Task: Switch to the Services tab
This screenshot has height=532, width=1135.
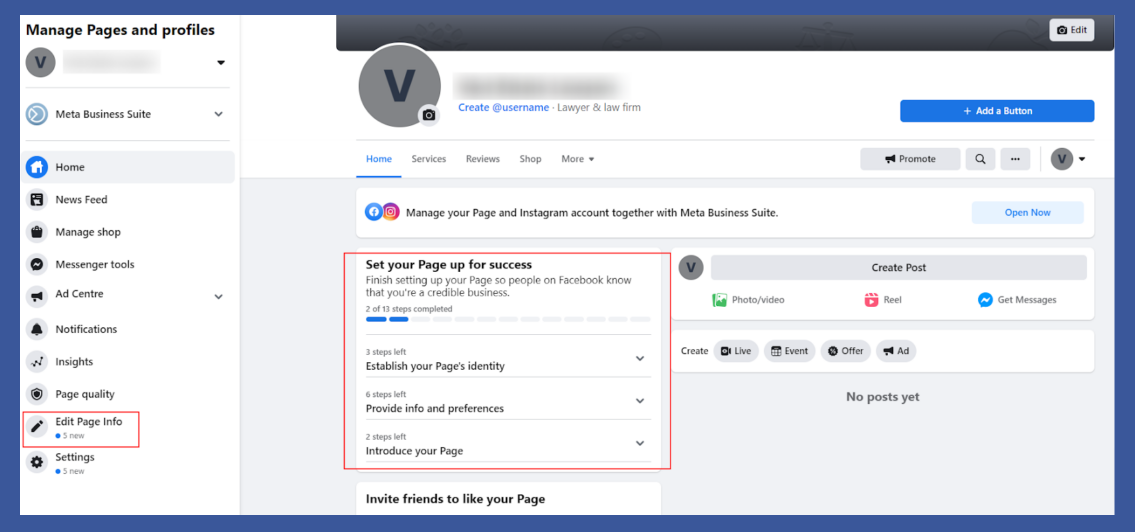Action: (429, 159)
